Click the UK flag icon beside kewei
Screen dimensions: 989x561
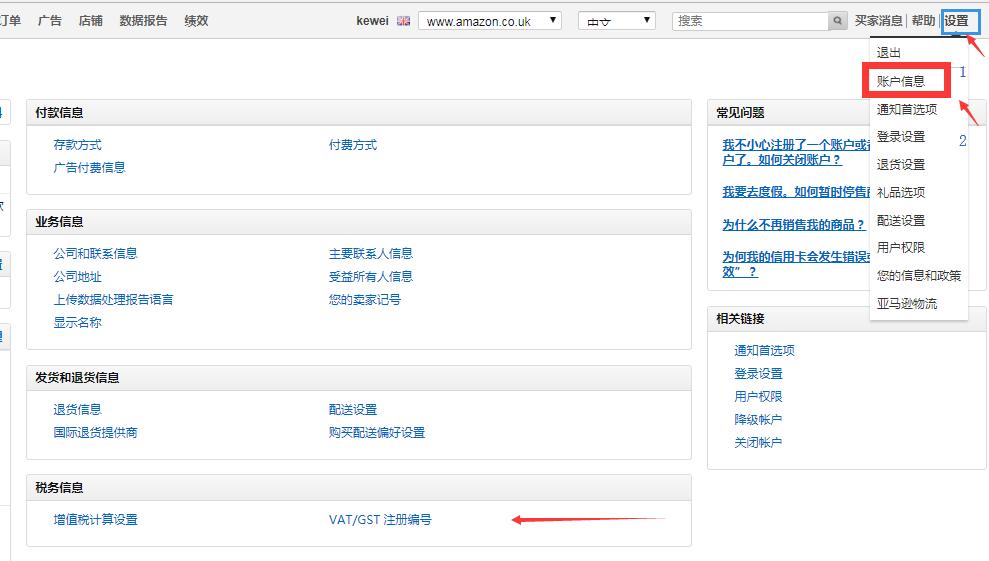coord(404,21)
